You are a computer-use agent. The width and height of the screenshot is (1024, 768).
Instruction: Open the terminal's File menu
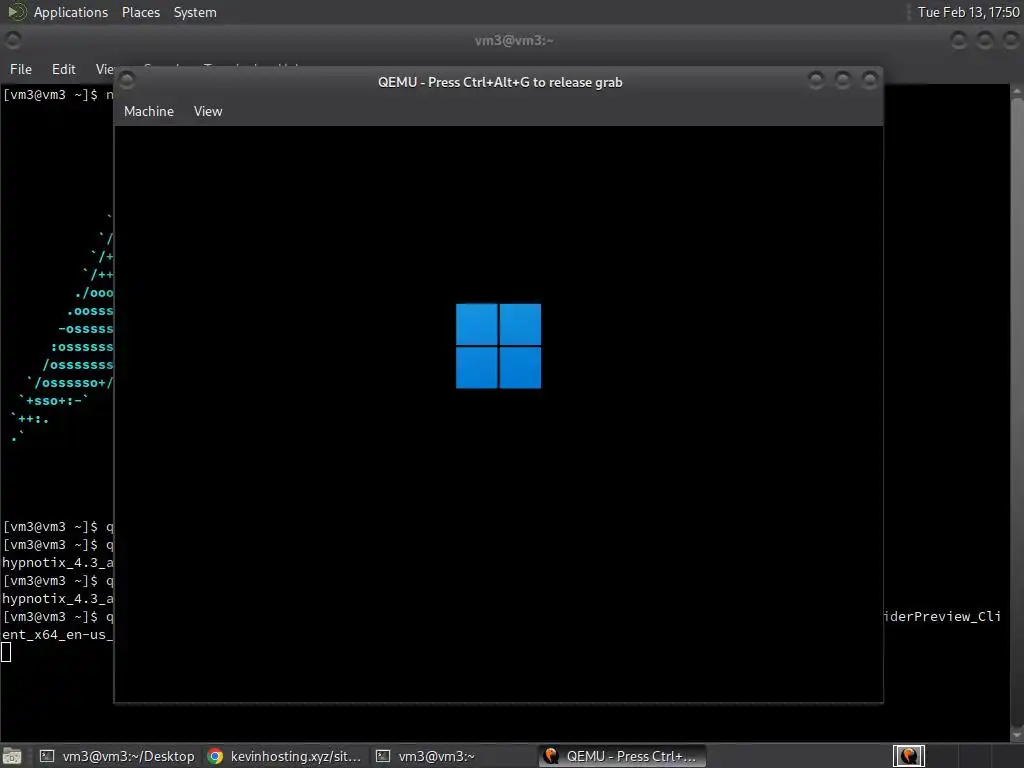pyautogui.click(x=21, y=69)
